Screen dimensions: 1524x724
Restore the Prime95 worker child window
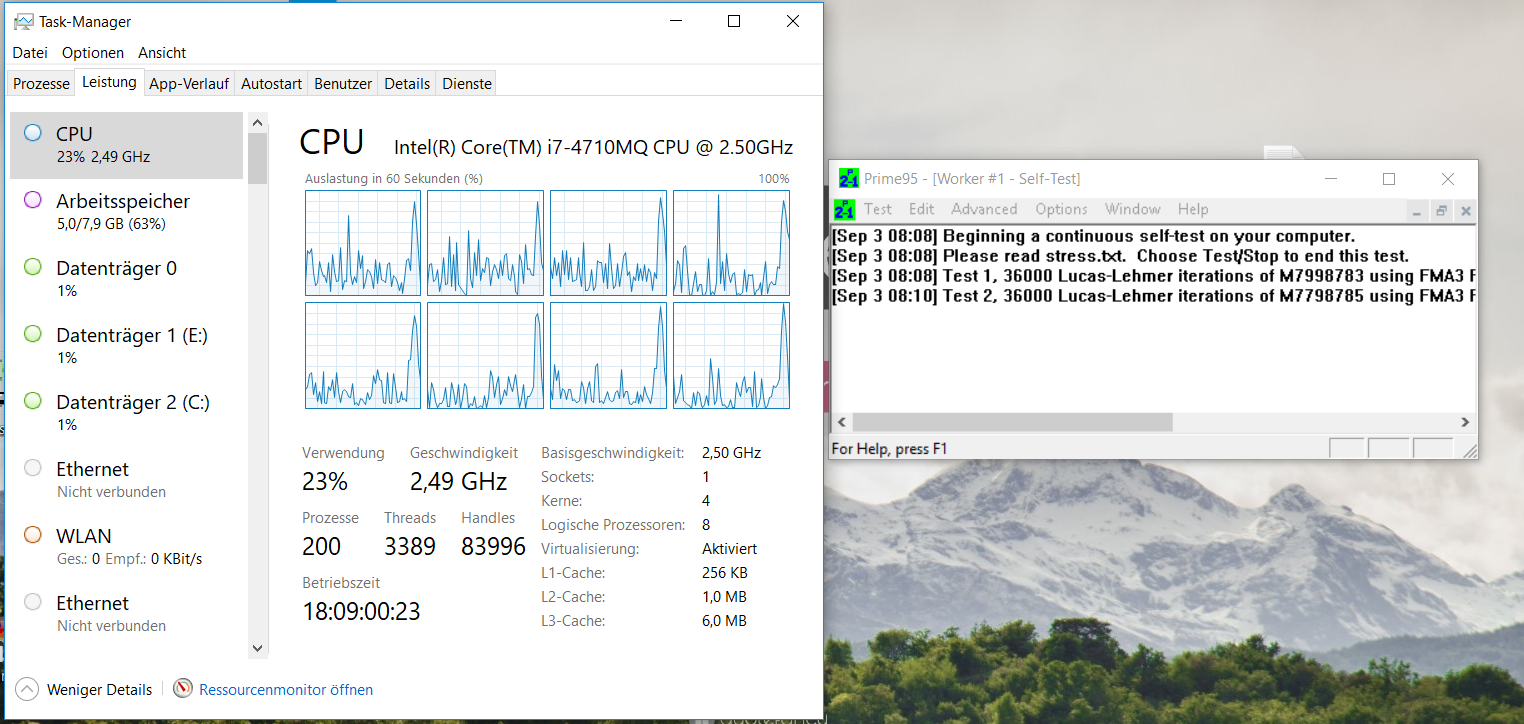[x=1441, y=211]
